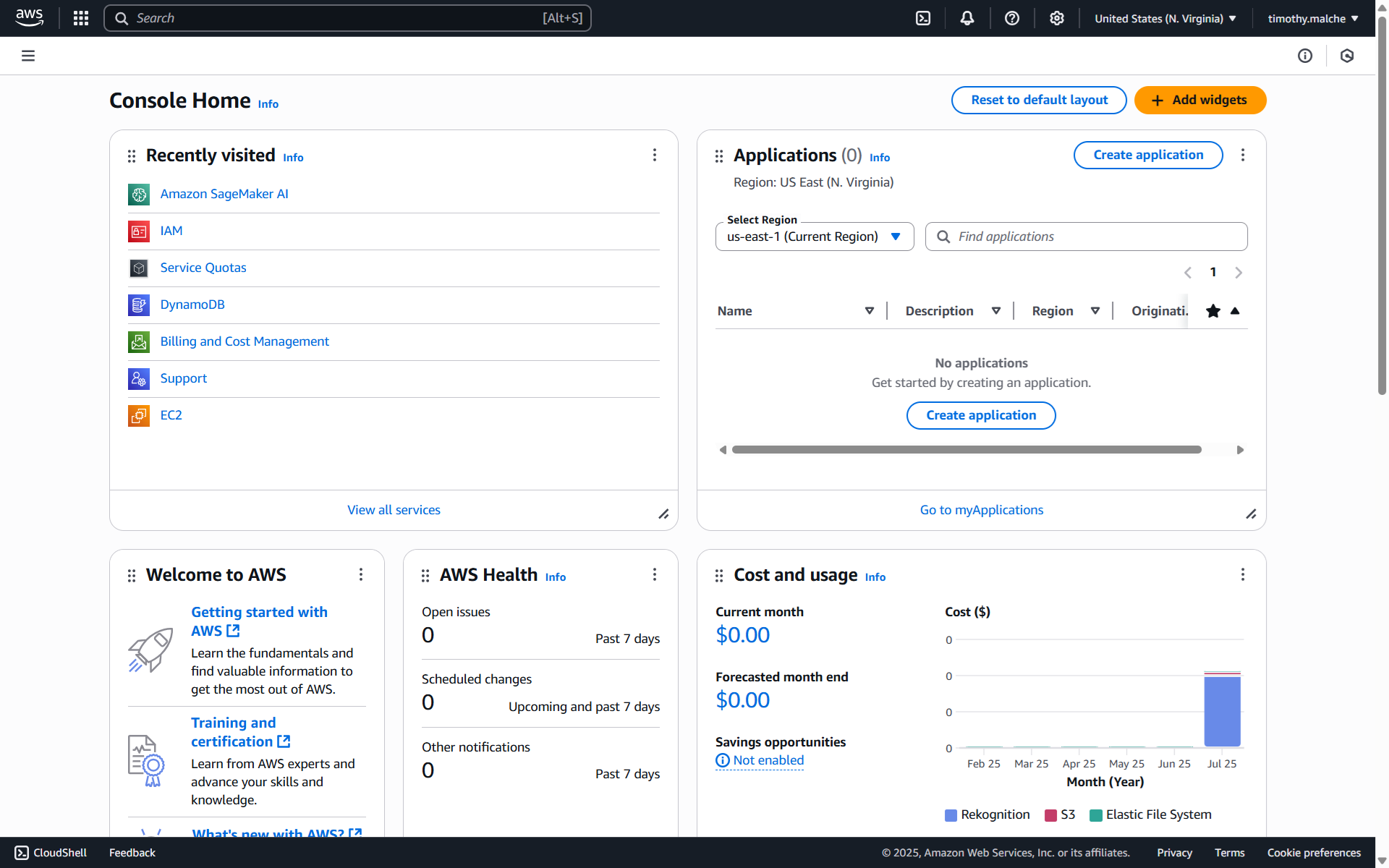Screen dimensions: 1389x868
Task: Toggle sort on the Name column
Action: click(869, 311)
